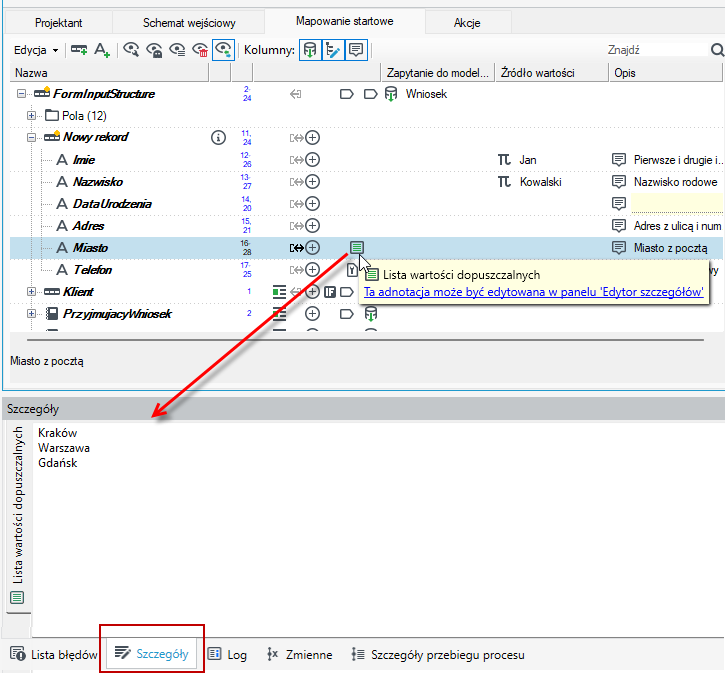Click the plus circle on Telefon row
The image size is (725, 673).
pos(313,269)
